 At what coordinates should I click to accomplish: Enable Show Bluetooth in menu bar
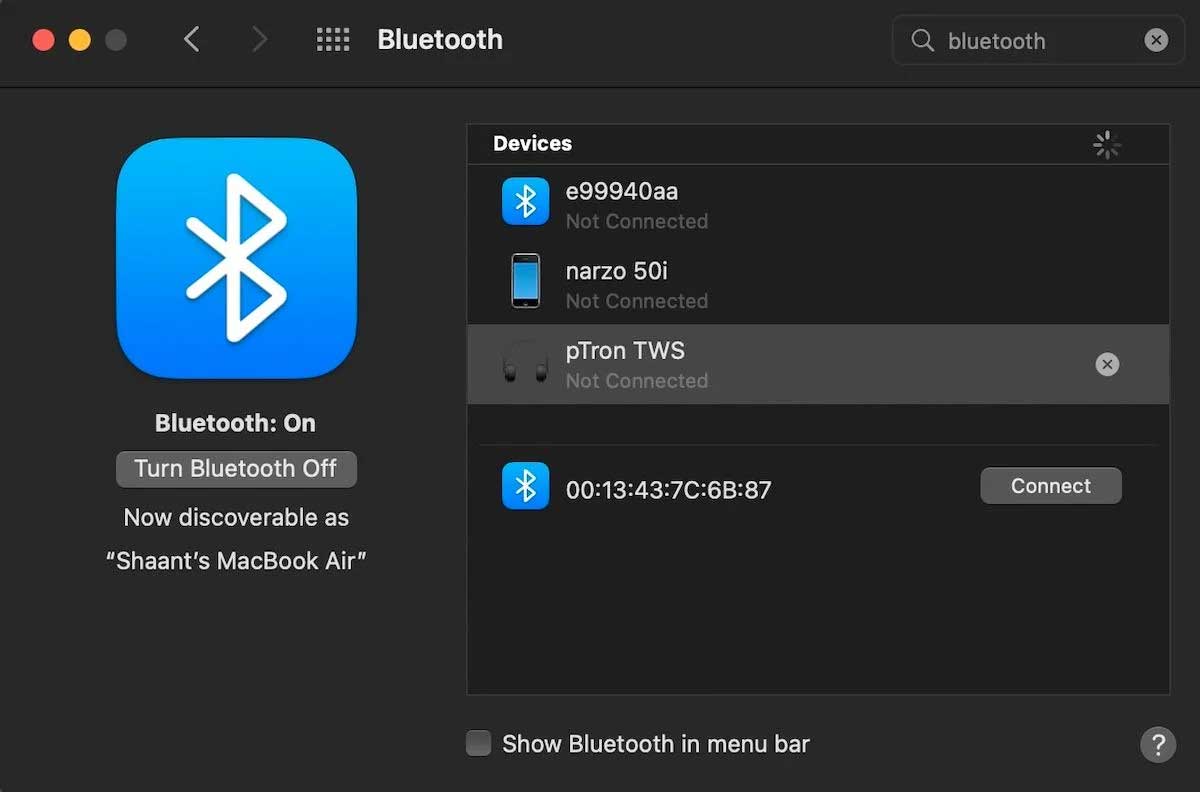[479, 743]
